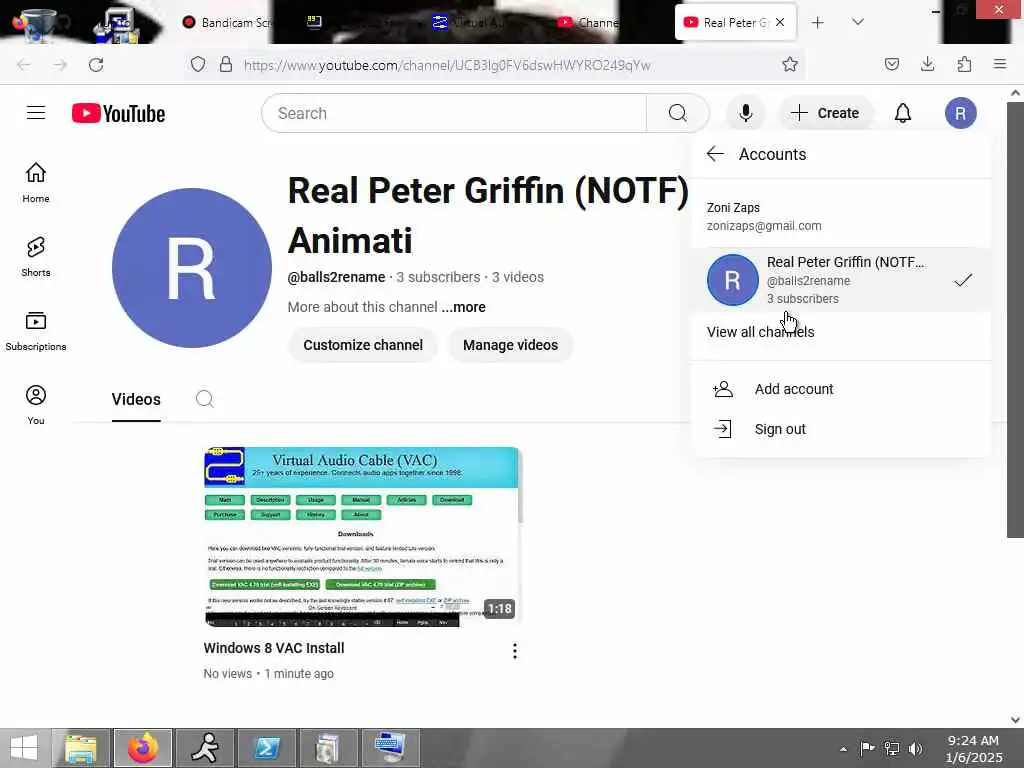Click the search magnifier button
Viewport: 1024px width, 768px height.
coord(677,113)
